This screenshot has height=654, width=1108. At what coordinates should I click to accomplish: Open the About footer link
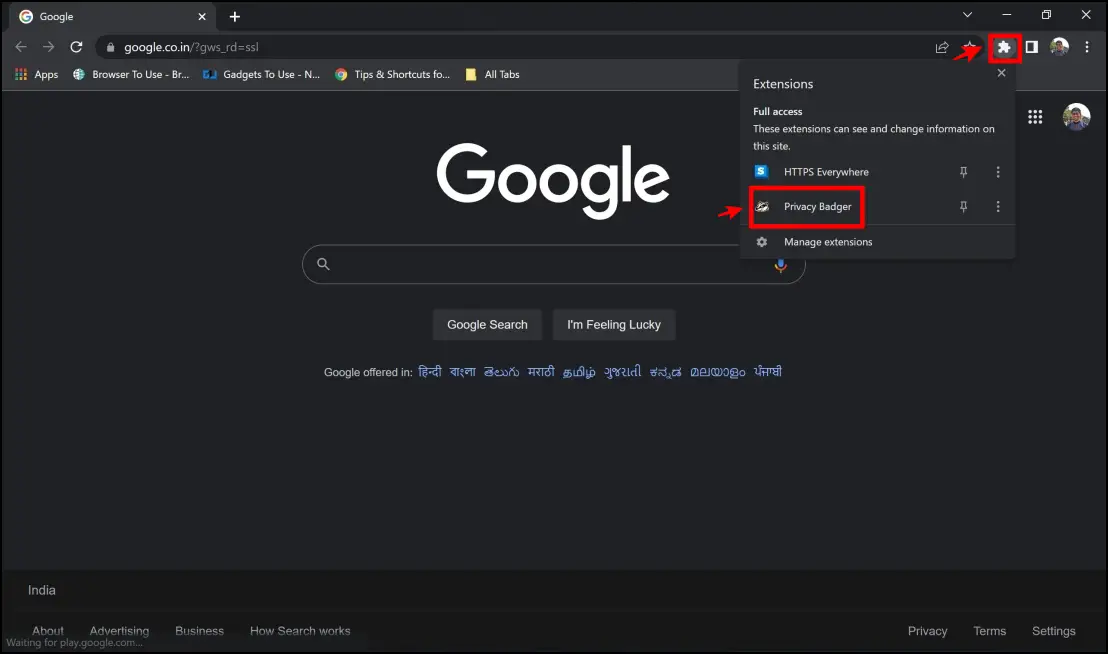47,631
